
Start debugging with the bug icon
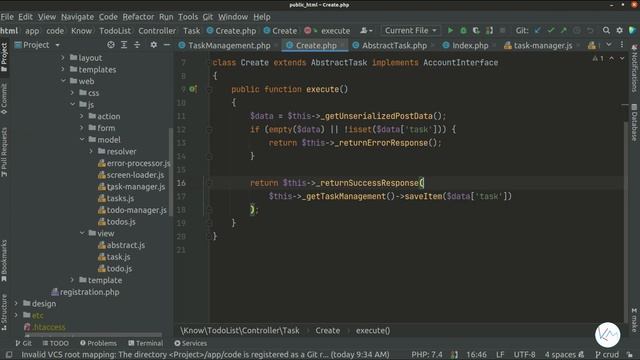pos(463,31)
